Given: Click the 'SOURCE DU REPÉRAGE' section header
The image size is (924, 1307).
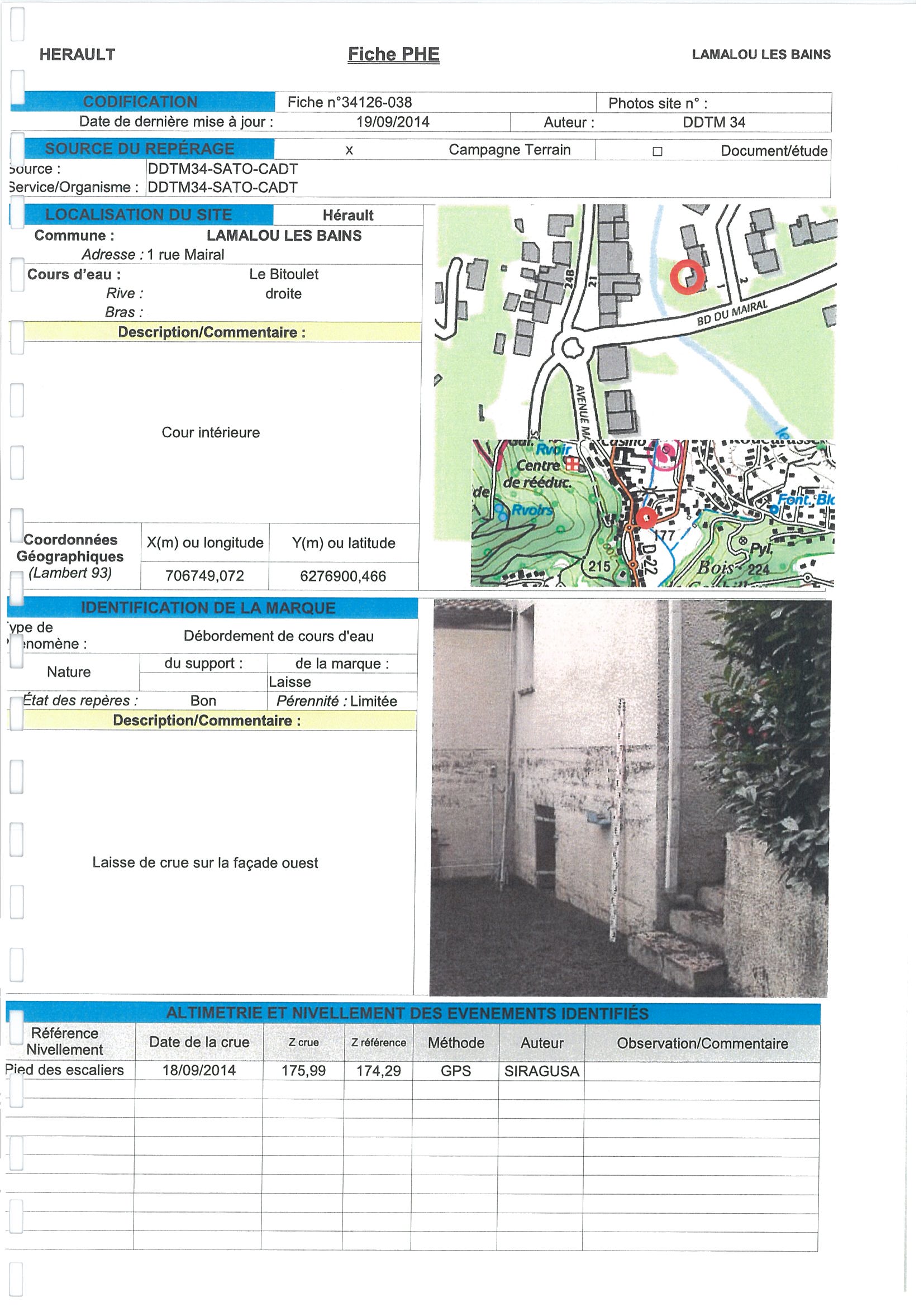Looking at the screenshot, I should tap(141, 150).
